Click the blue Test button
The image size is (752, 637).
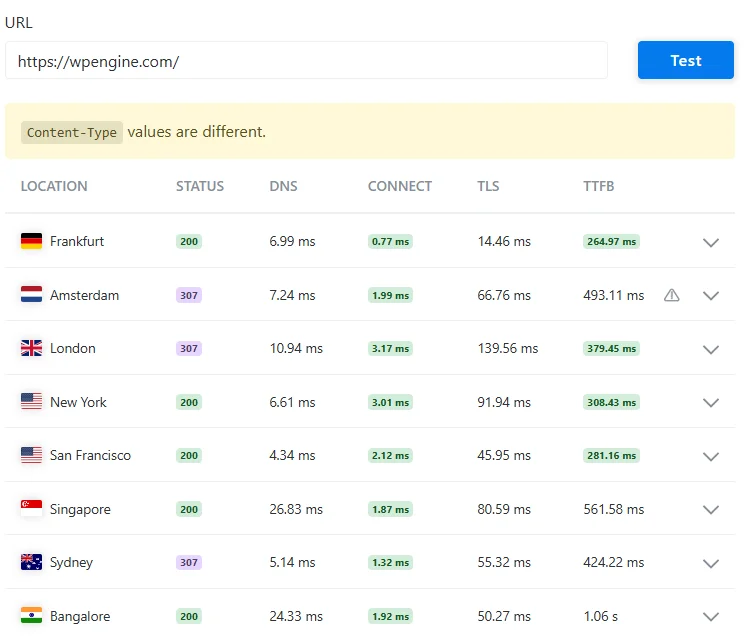point(685,60)
